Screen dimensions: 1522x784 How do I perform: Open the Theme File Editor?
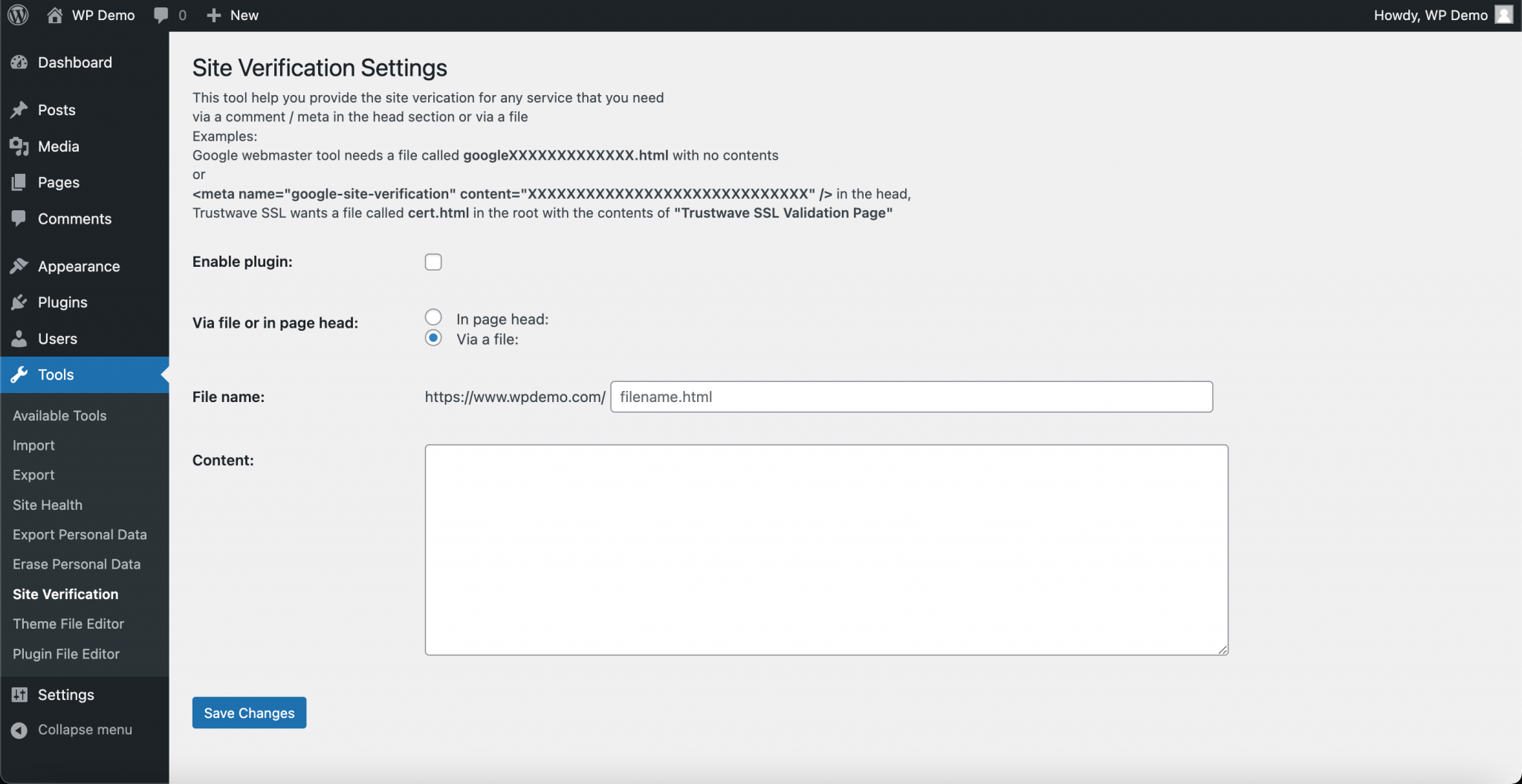click(x=68, y=623)
